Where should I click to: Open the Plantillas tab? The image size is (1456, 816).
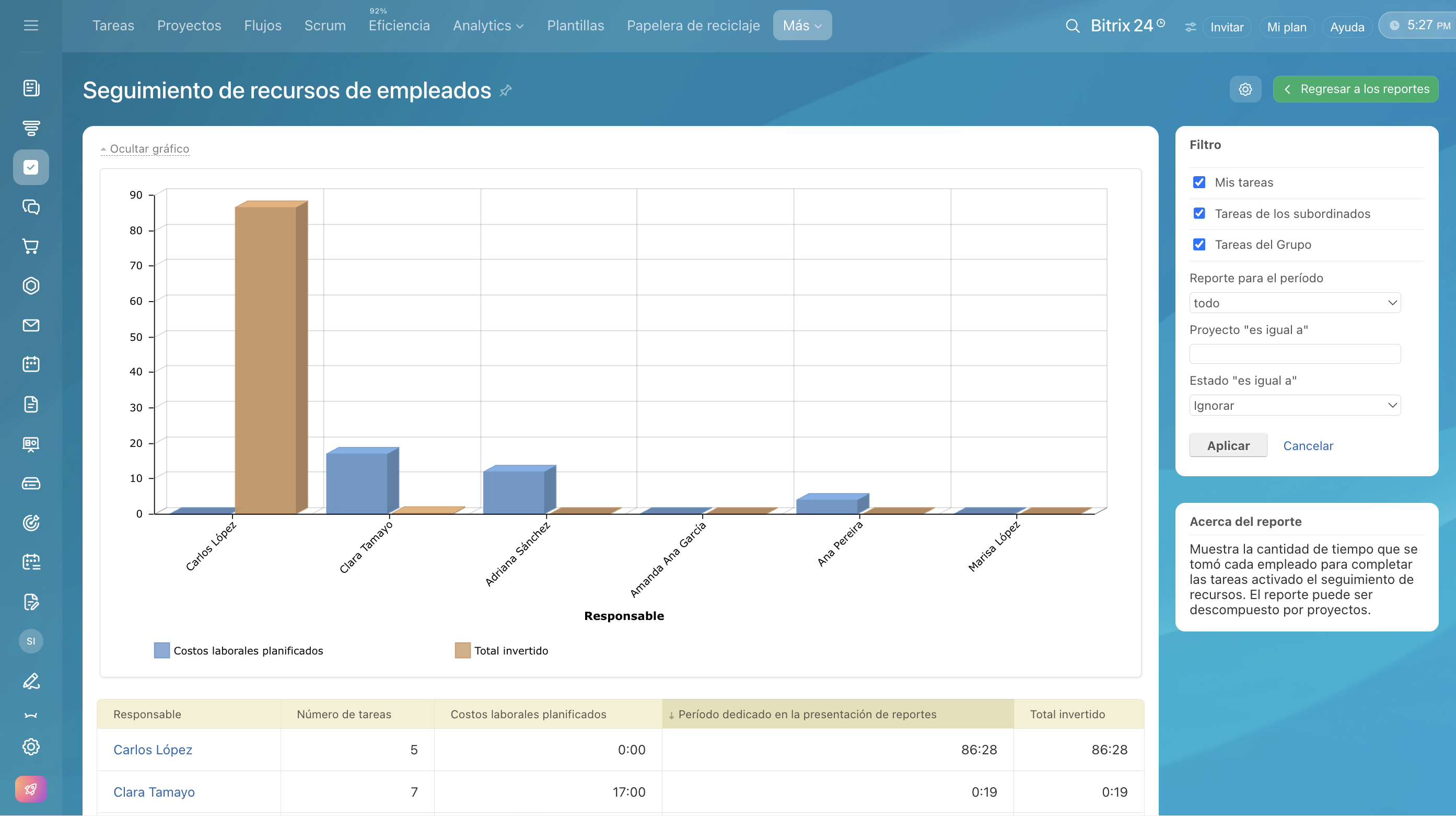pos(575,26)
